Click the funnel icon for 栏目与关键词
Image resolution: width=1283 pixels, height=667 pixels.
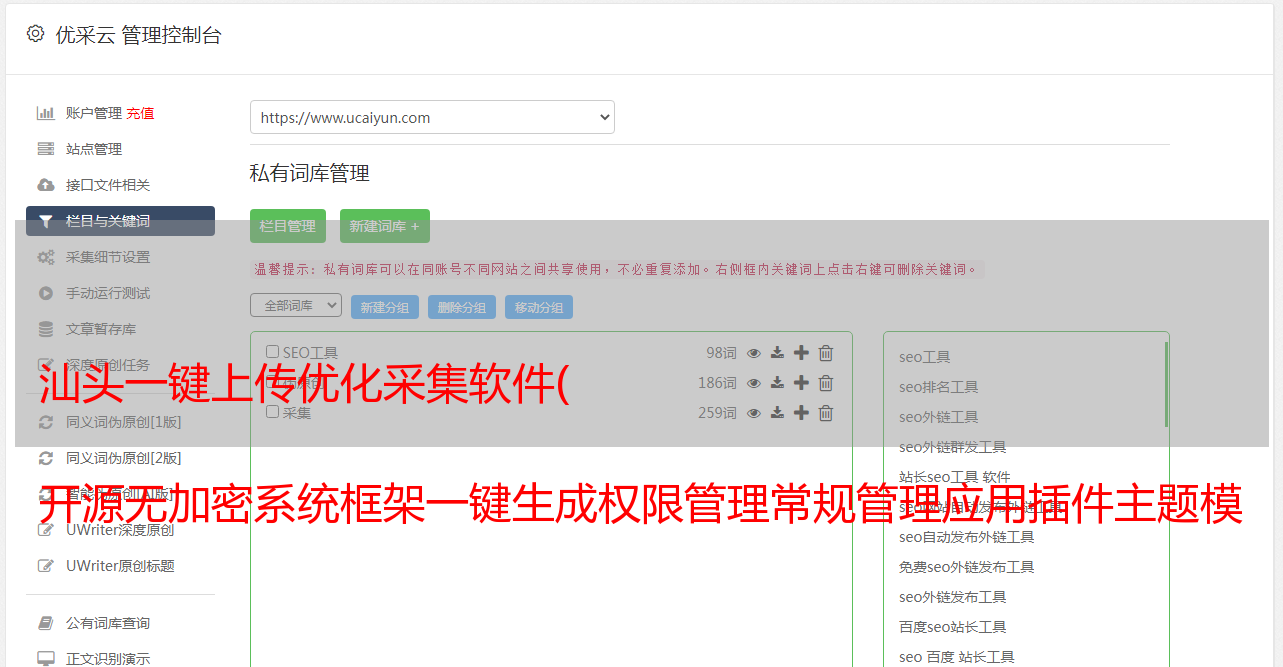pos(46,221)
